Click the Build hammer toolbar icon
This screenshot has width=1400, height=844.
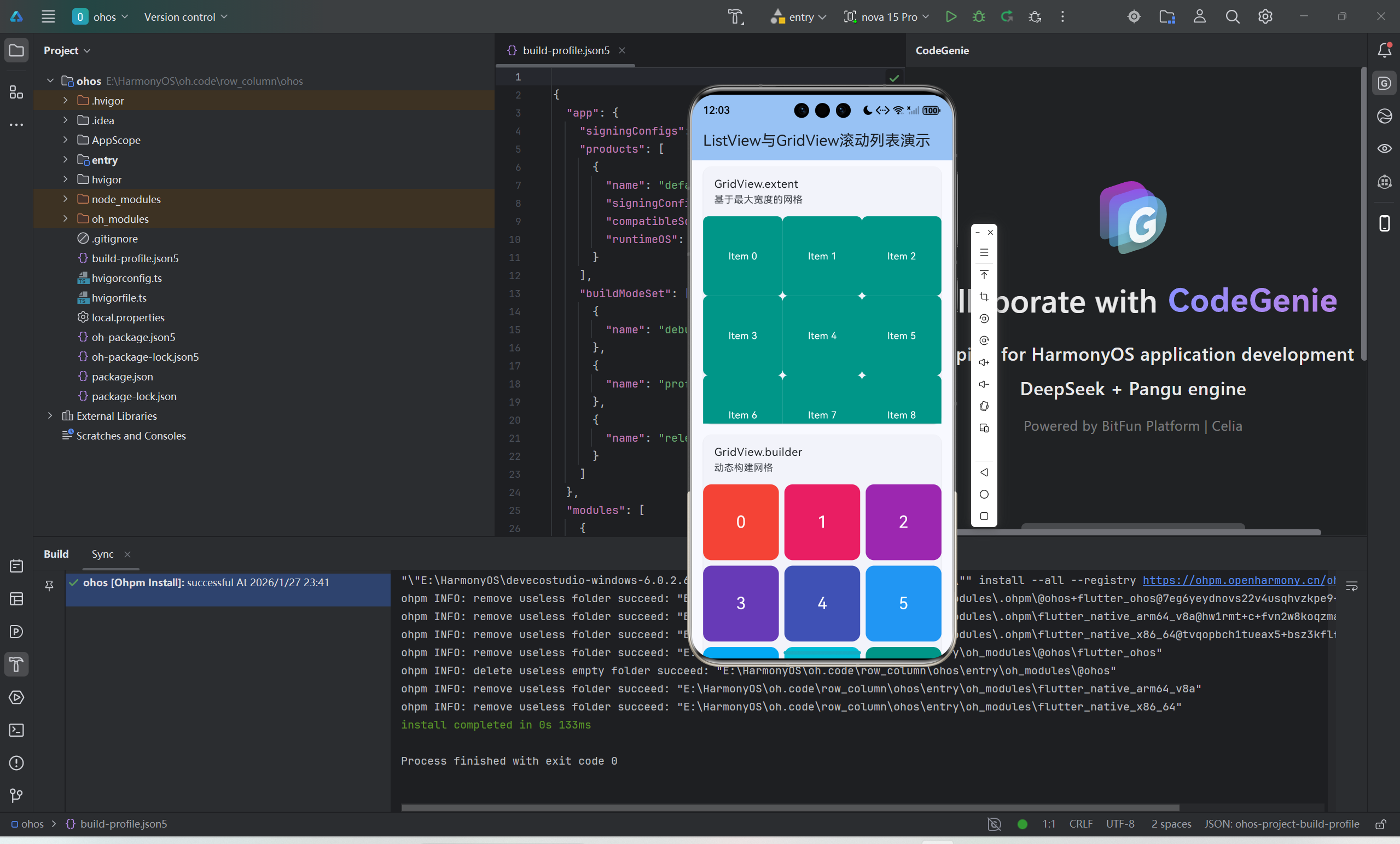click(x=736, y=16)
